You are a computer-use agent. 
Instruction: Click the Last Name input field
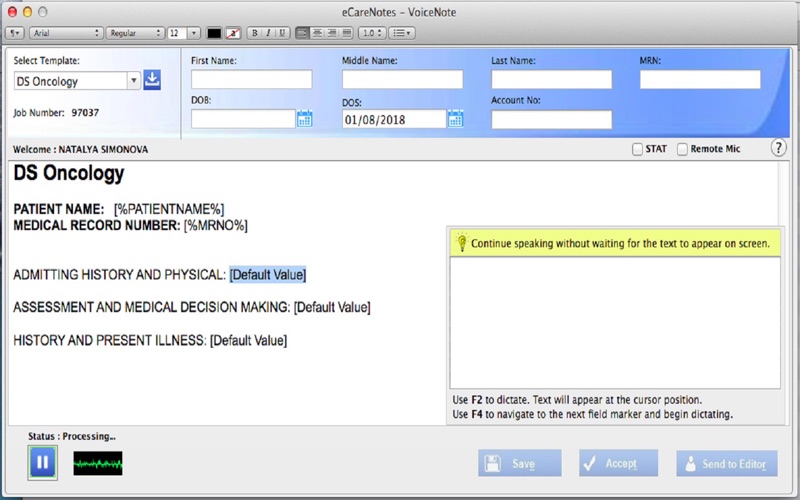pos(552,80)
